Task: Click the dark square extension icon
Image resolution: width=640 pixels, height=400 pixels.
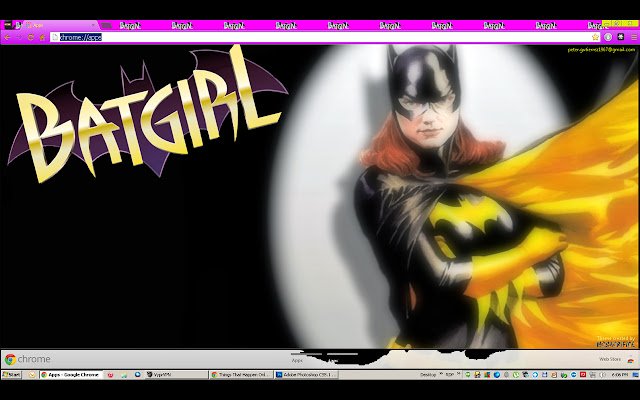Action: (x=621, y=37)
